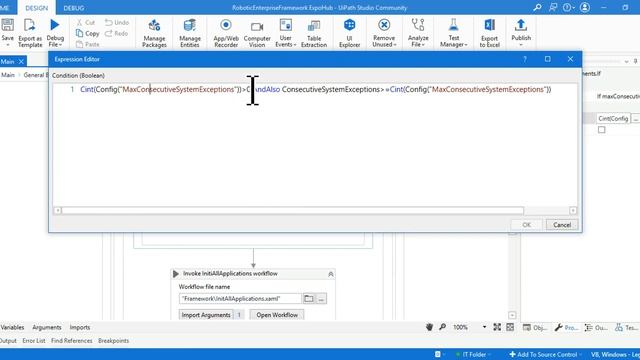
Task: Click the Cint(Config condition field in Properties
Action: (613, 118)
